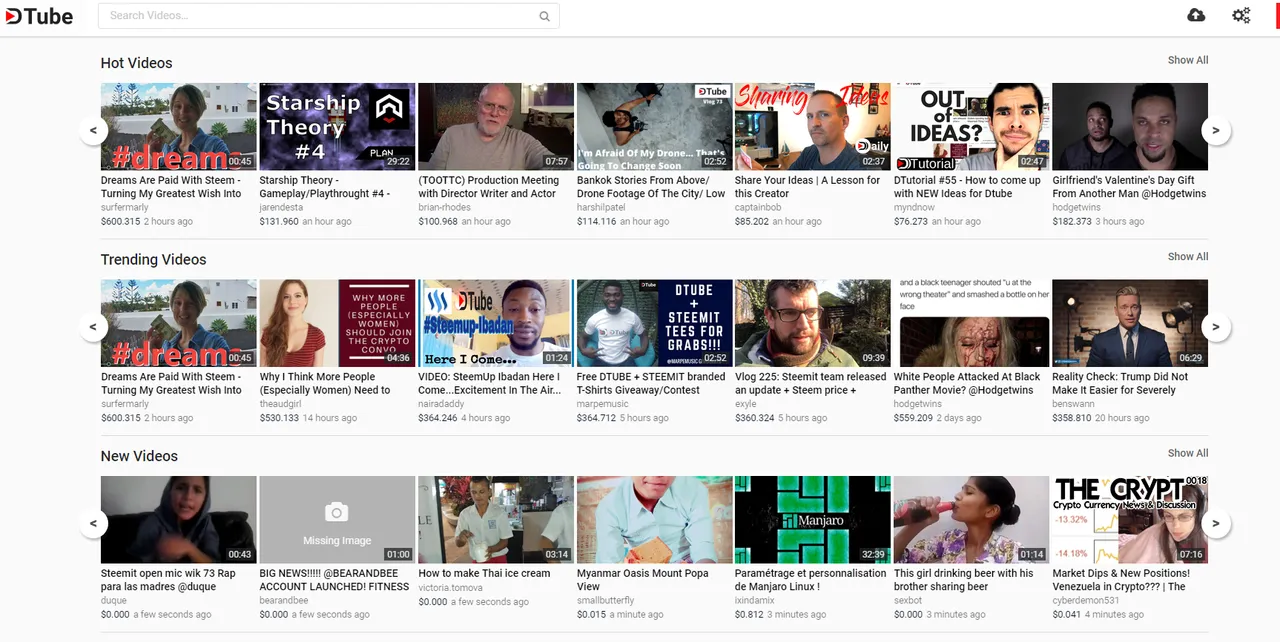Open the Reality Check Trump thumbnail
Image resolution: width=1280 pixels, height=642 pixels.
1130,323
